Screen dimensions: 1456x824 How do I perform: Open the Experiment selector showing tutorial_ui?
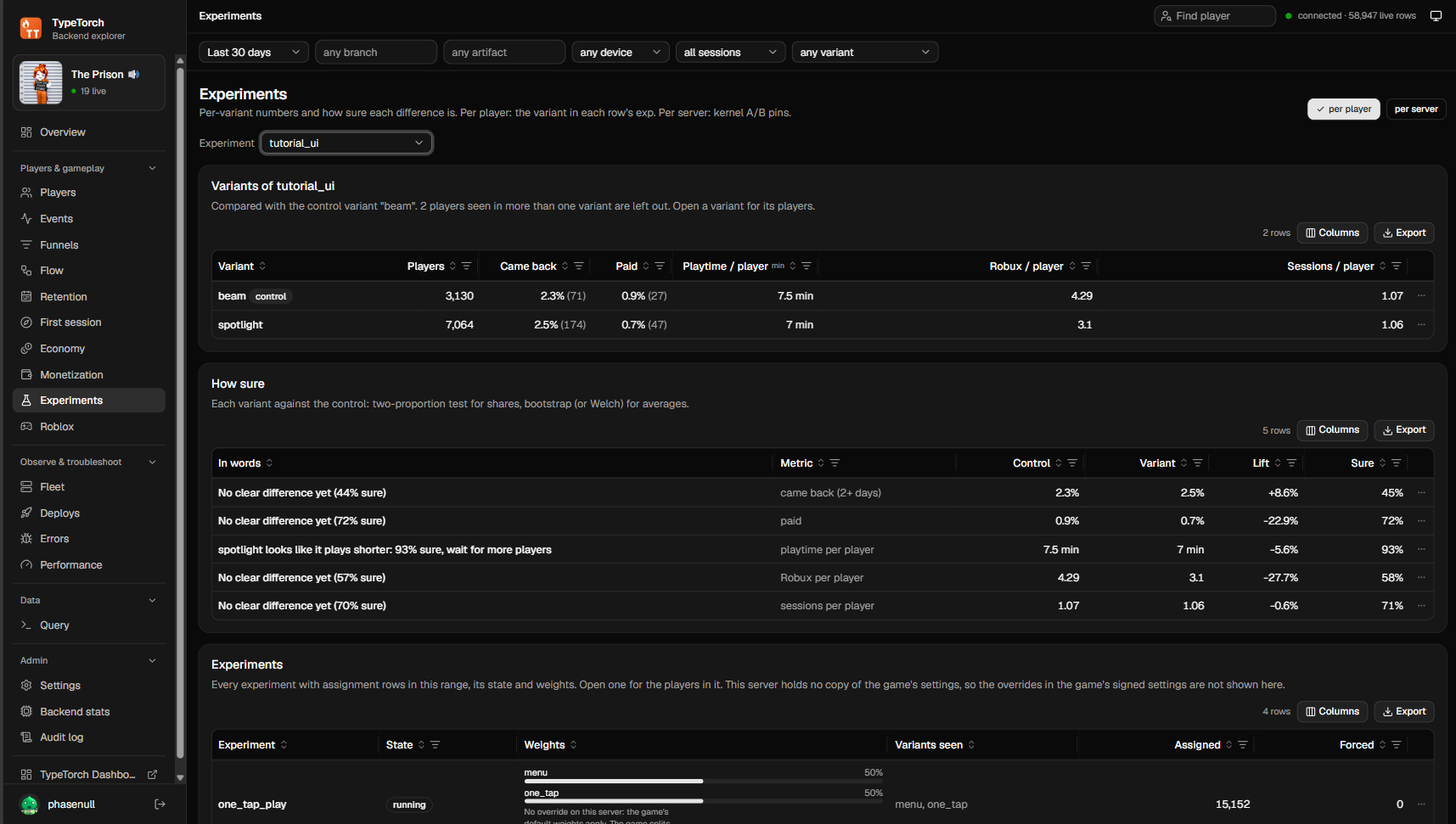[346, 143]
